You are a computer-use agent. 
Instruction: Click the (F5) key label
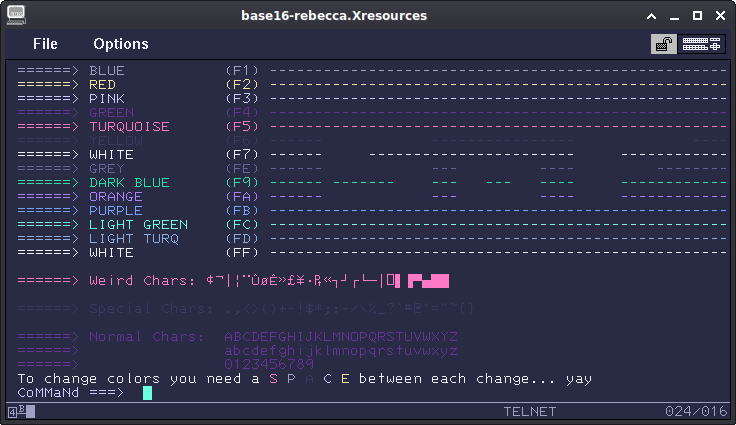[242, 127]
